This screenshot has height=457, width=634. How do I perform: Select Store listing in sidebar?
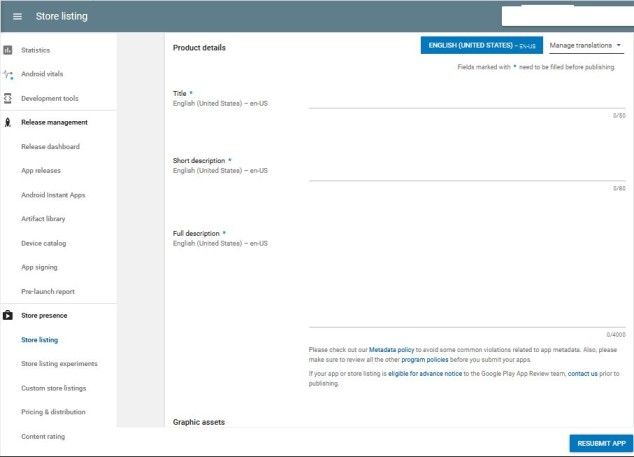coord(40,340)
